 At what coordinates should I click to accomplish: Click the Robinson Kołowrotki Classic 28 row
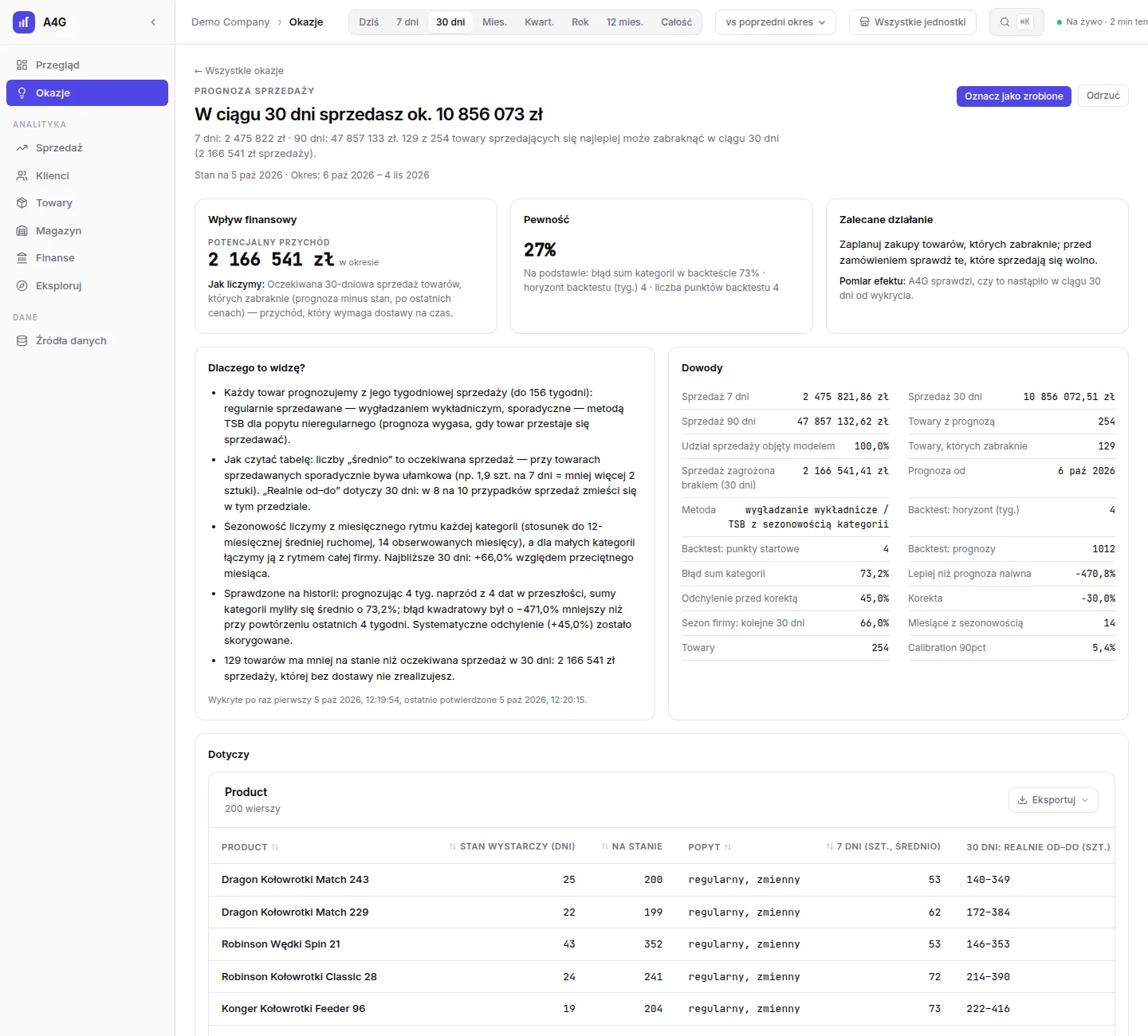coord(661,977)
